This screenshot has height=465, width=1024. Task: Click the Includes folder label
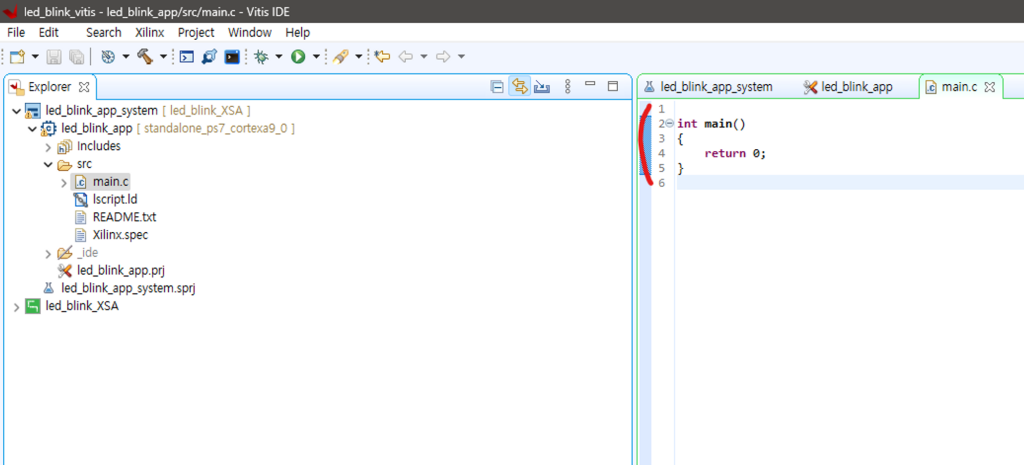point(99,146)
